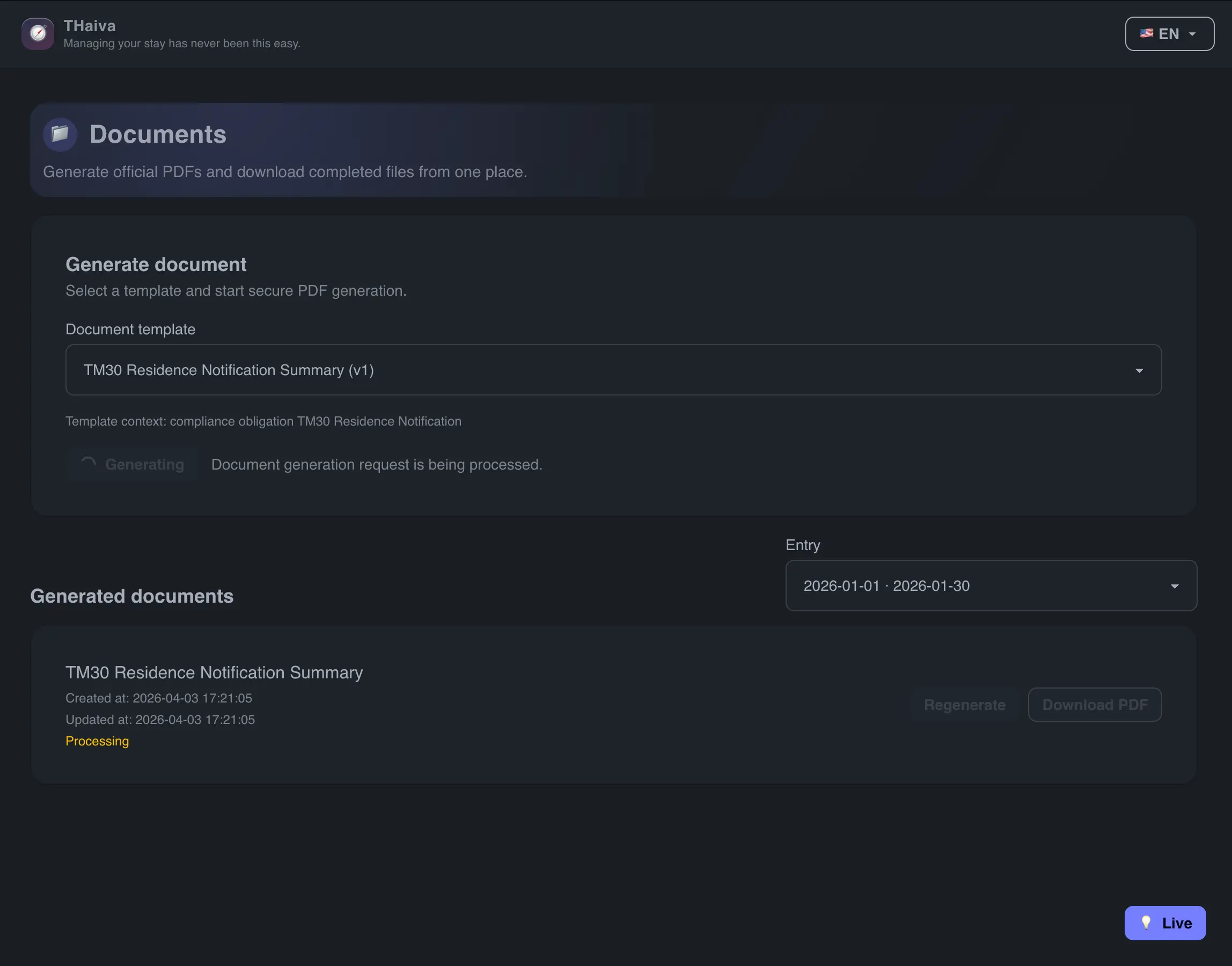This screenshot has width=1232, height=966.
Task: Click the Generating spinner icon
Action: click(x=88, y=464)
